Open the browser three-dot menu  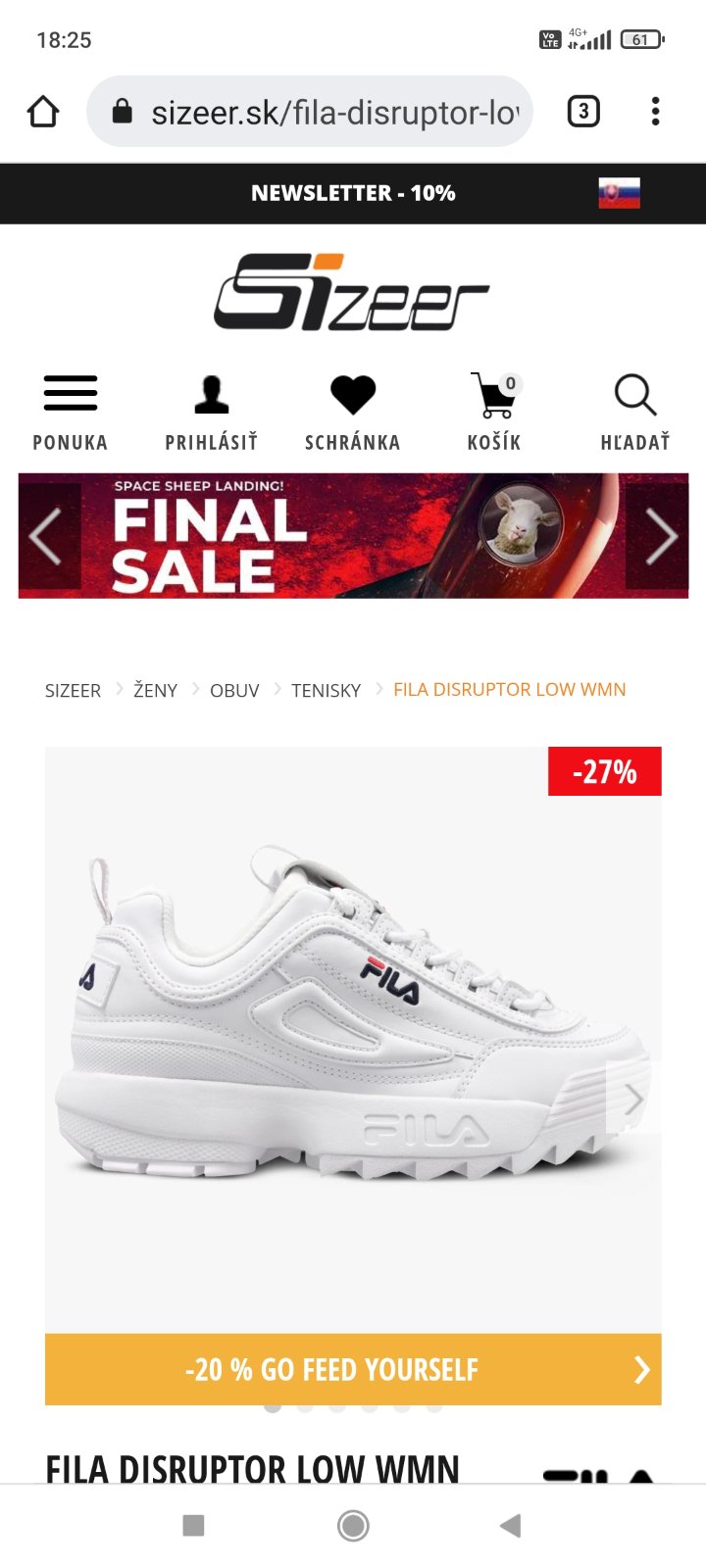click(655, 112)
